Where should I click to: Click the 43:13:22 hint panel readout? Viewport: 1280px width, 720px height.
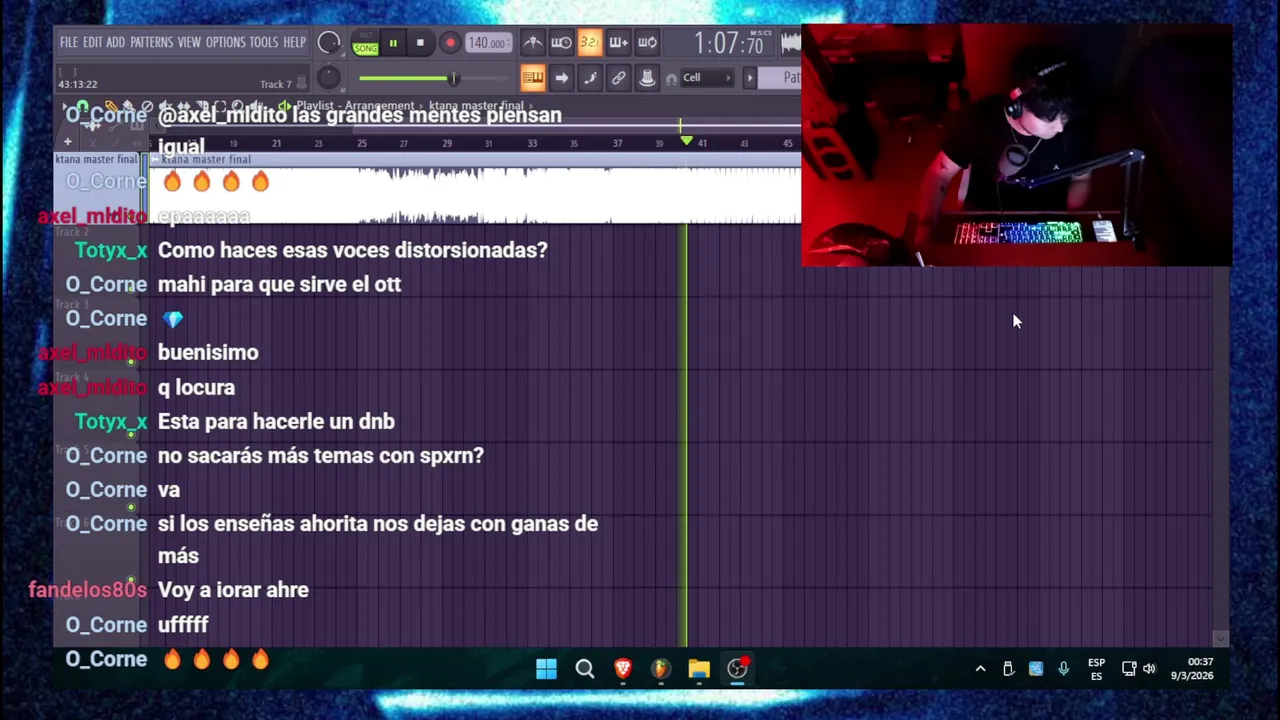point(78,85)
